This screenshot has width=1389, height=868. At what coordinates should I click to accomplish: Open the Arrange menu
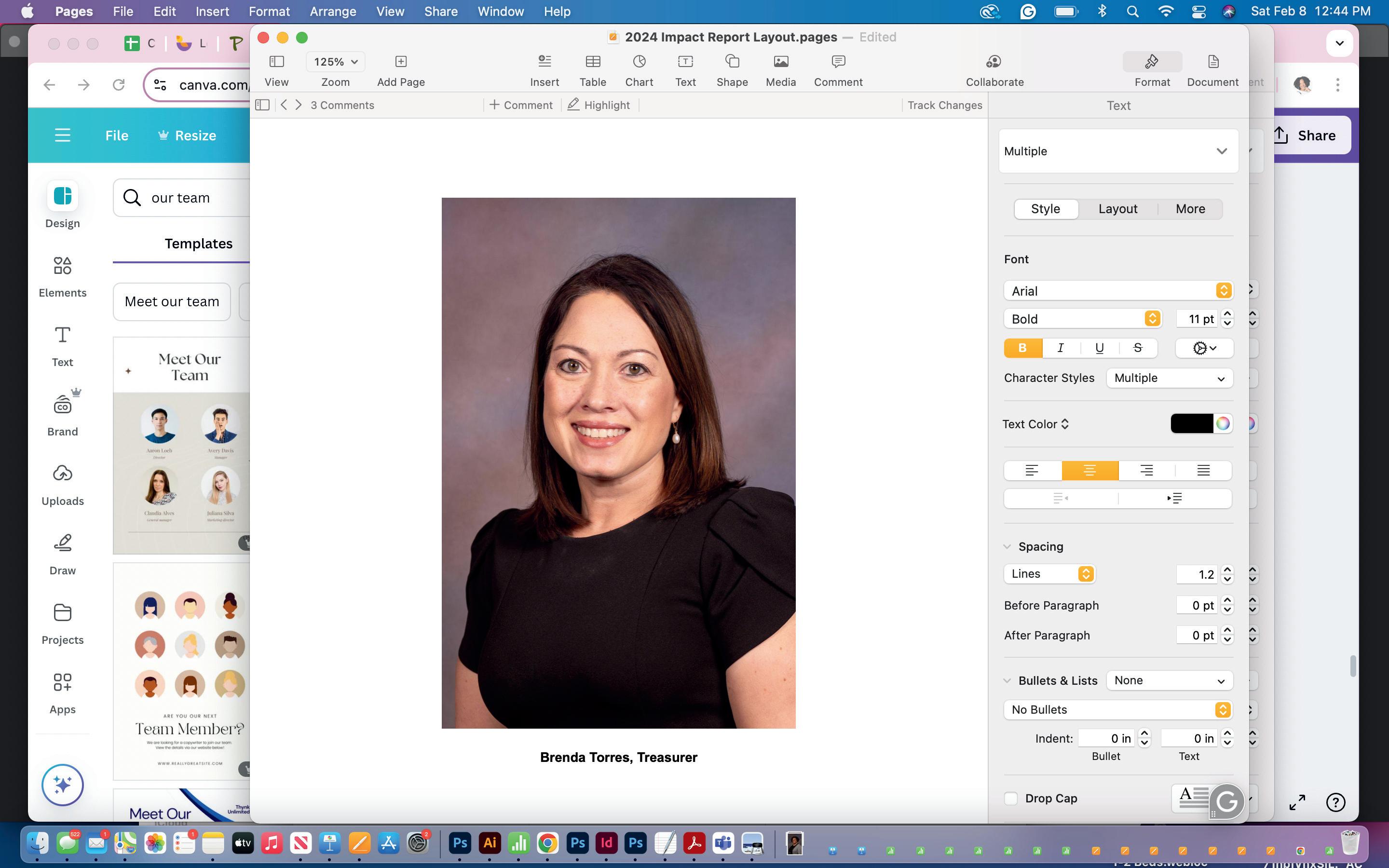[332, 12]
